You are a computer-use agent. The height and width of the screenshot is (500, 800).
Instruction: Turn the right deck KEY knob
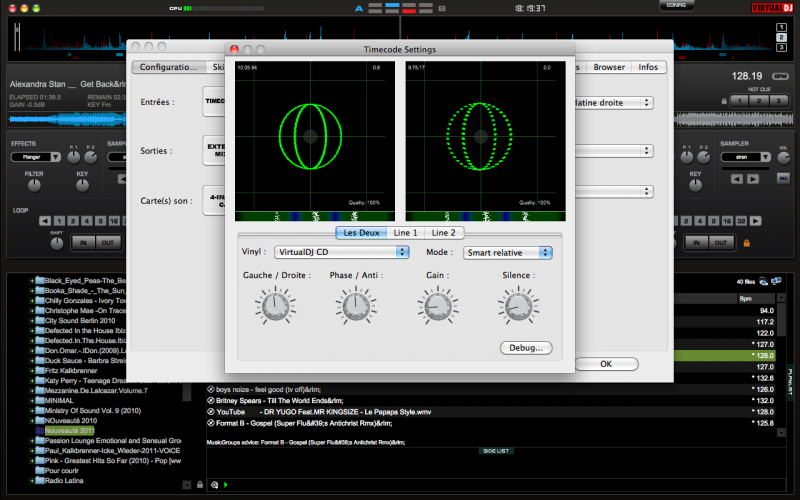[695, 186]
